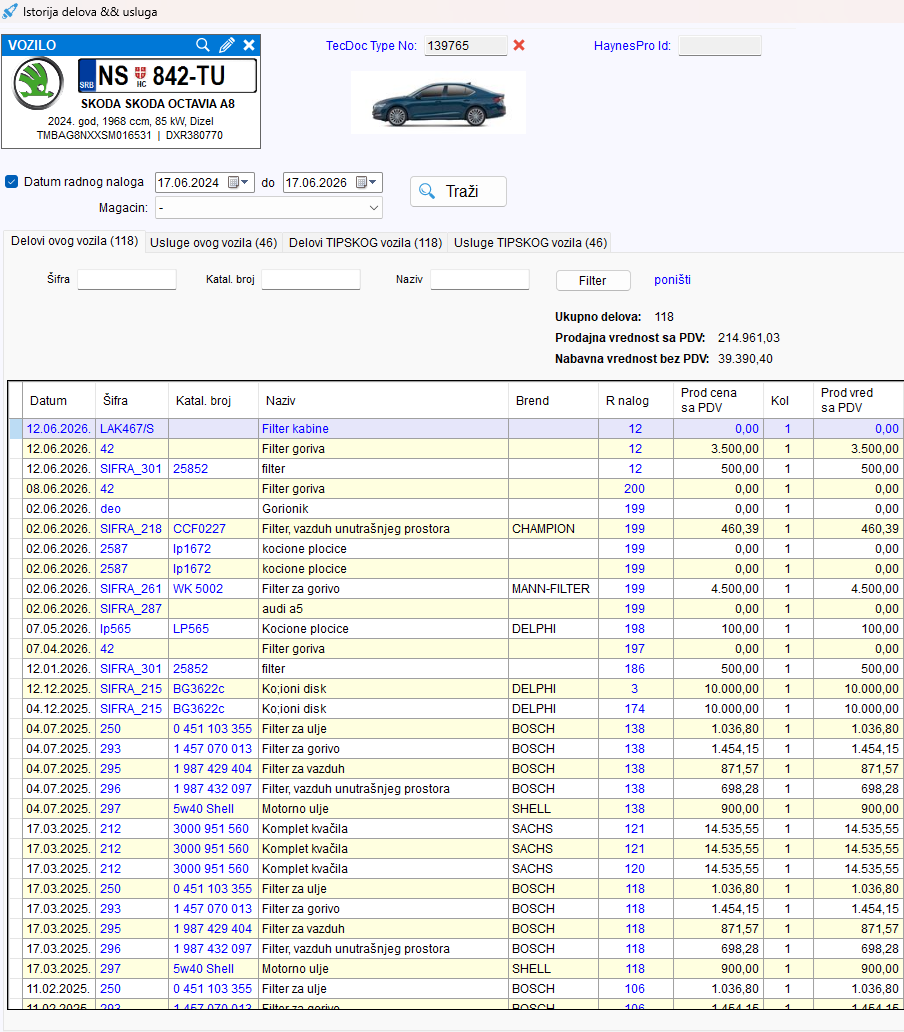The image size is (904, 1032).
Task: Open the start date calendar dropdown
Action: (x=239, y=182)
